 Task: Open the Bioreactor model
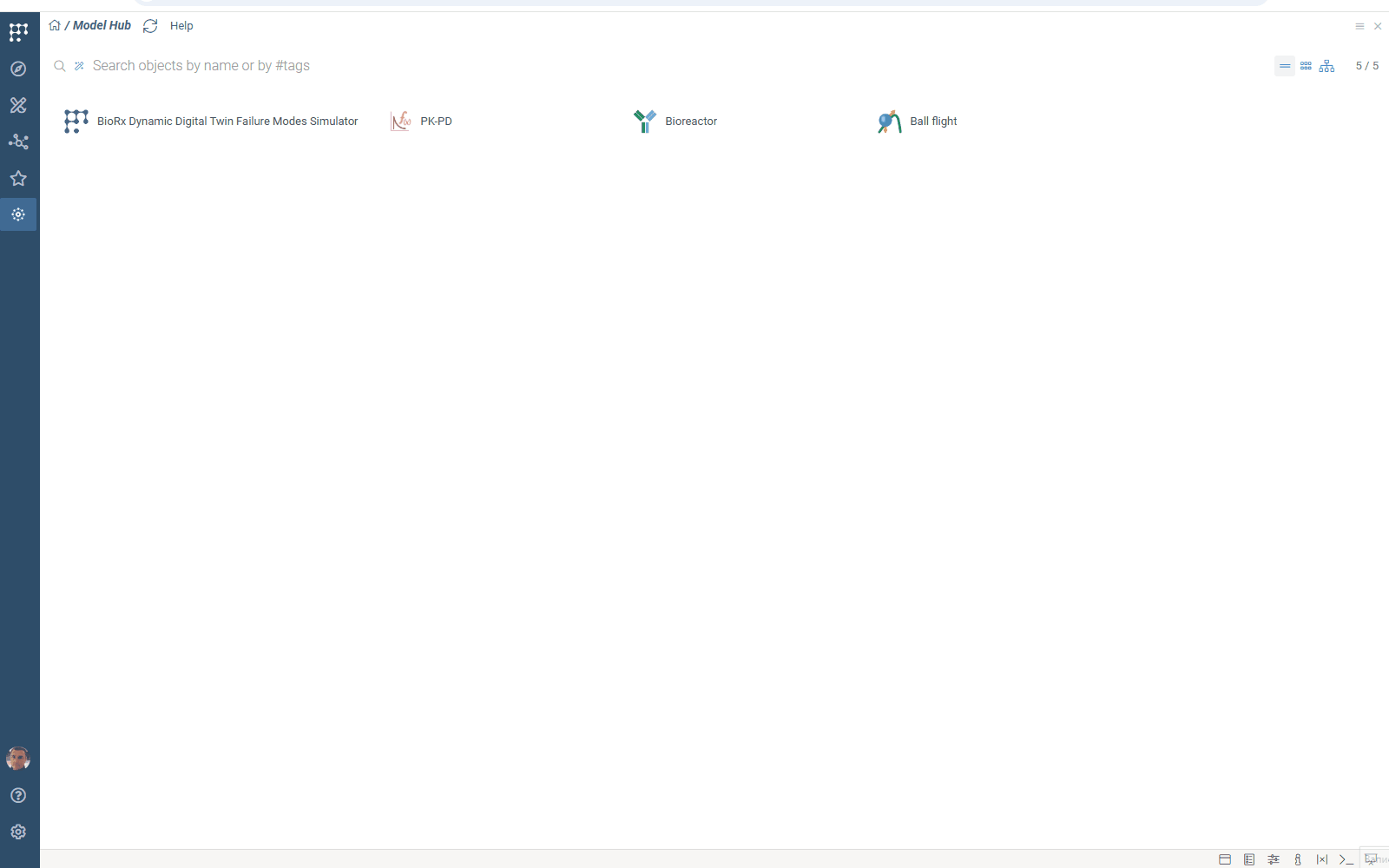(690, 122)
